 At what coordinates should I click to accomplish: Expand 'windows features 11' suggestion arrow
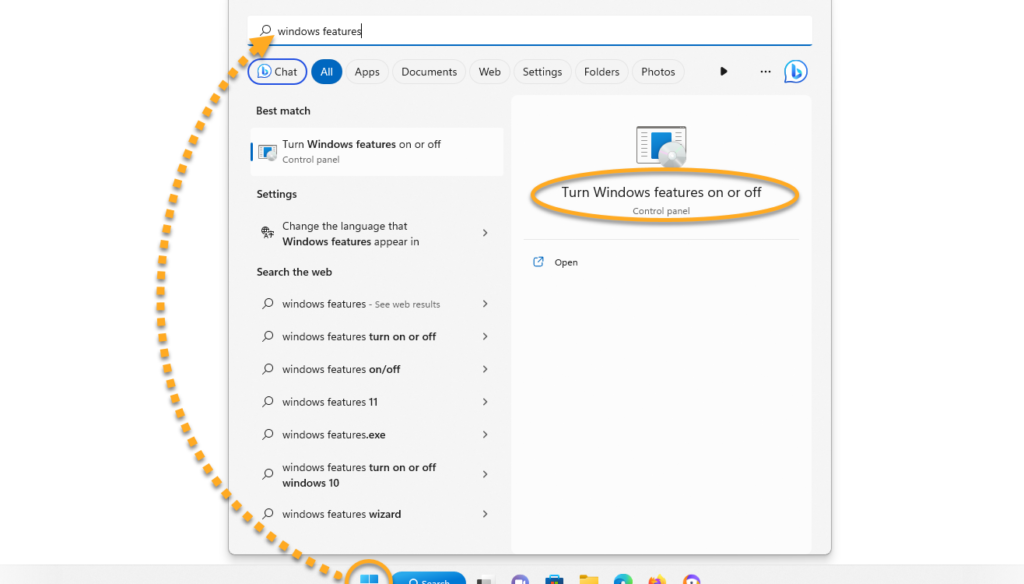coord(485,402)
